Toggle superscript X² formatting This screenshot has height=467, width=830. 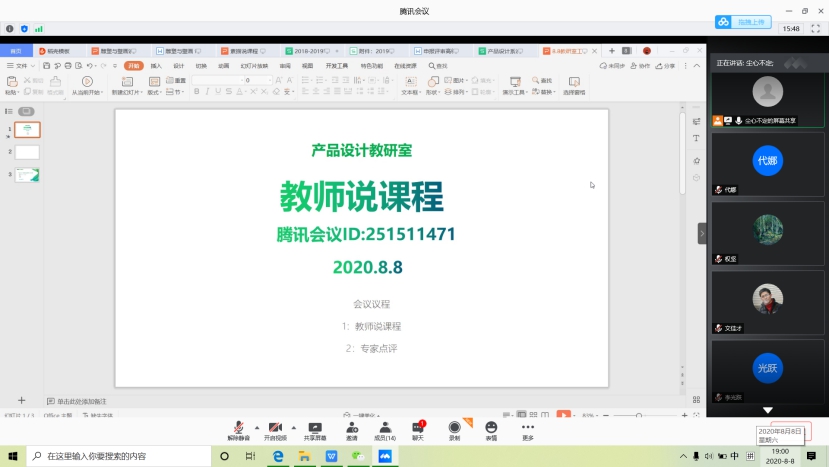253,92
